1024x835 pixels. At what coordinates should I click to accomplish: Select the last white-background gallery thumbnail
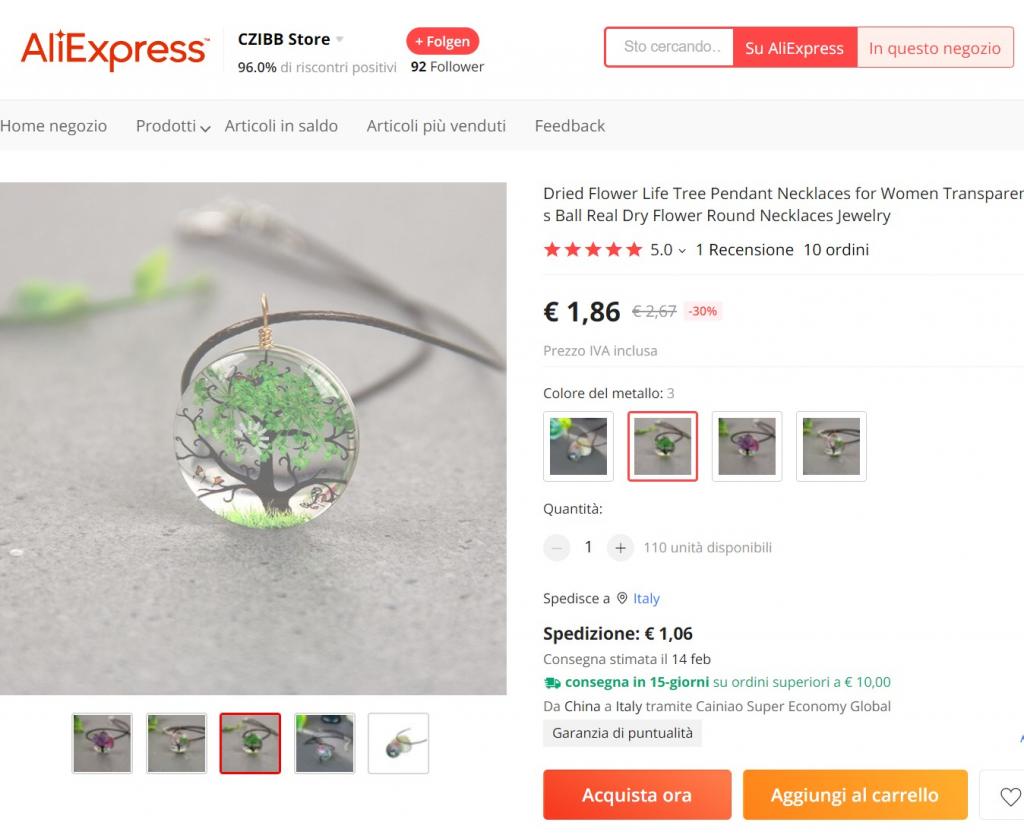click(x=398, y=744)
